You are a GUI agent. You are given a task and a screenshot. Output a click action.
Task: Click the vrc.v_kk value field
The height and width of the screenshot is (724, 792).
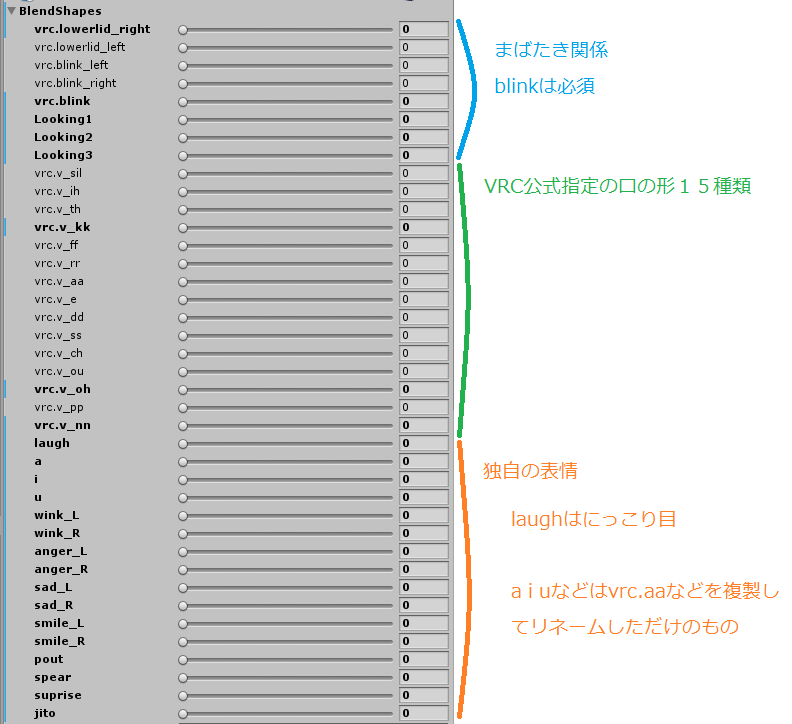(423, 227)
